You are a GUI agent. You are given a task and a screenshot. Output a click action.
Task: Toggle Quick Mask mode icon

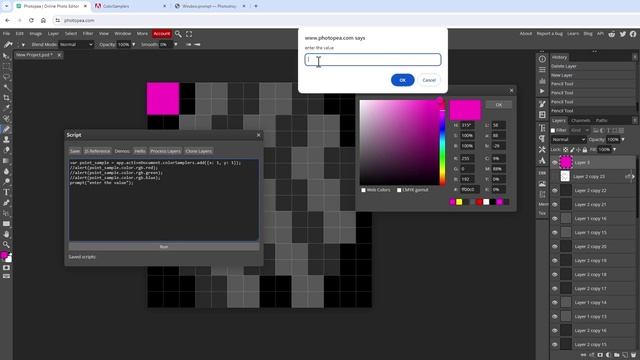pos(6,268)
